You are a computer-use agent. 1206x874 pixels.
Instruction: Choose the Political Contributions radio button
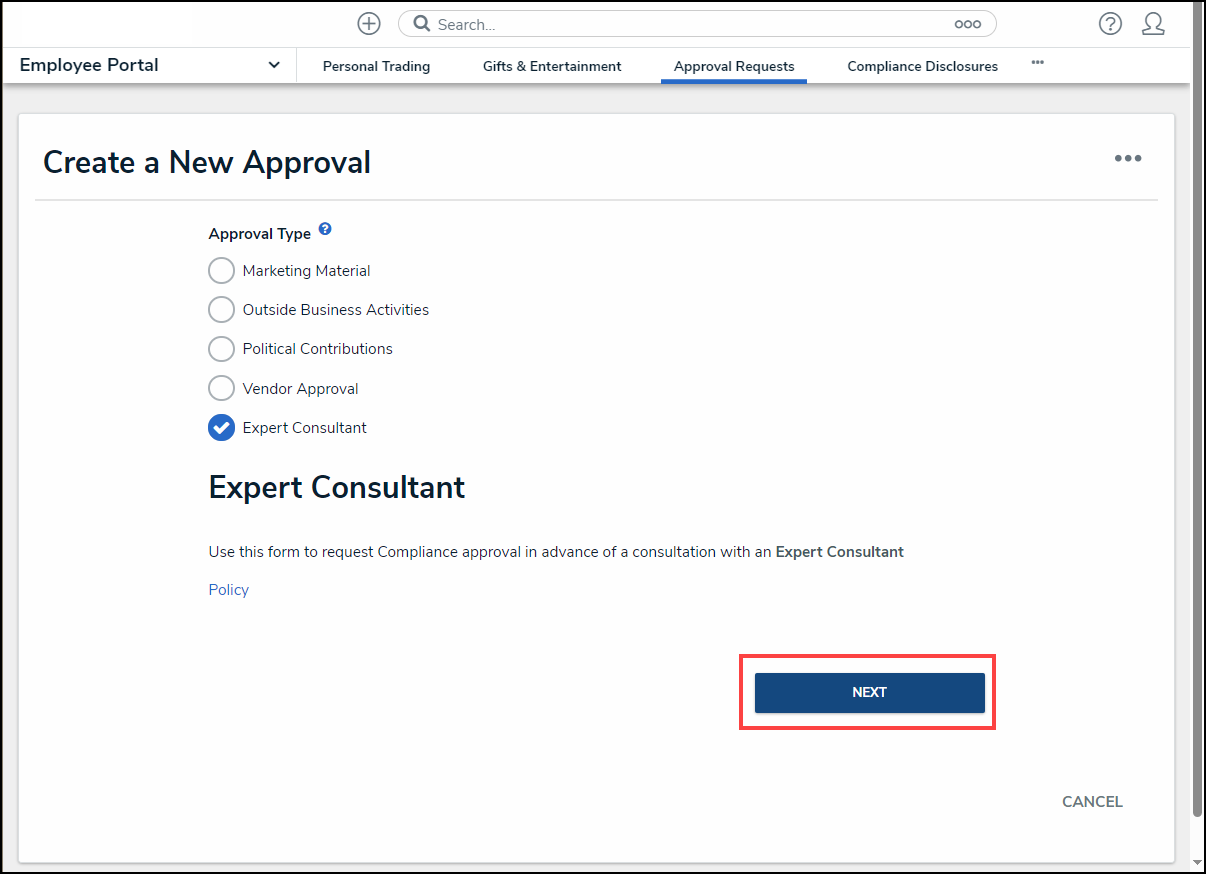click(x=221, y=349)
